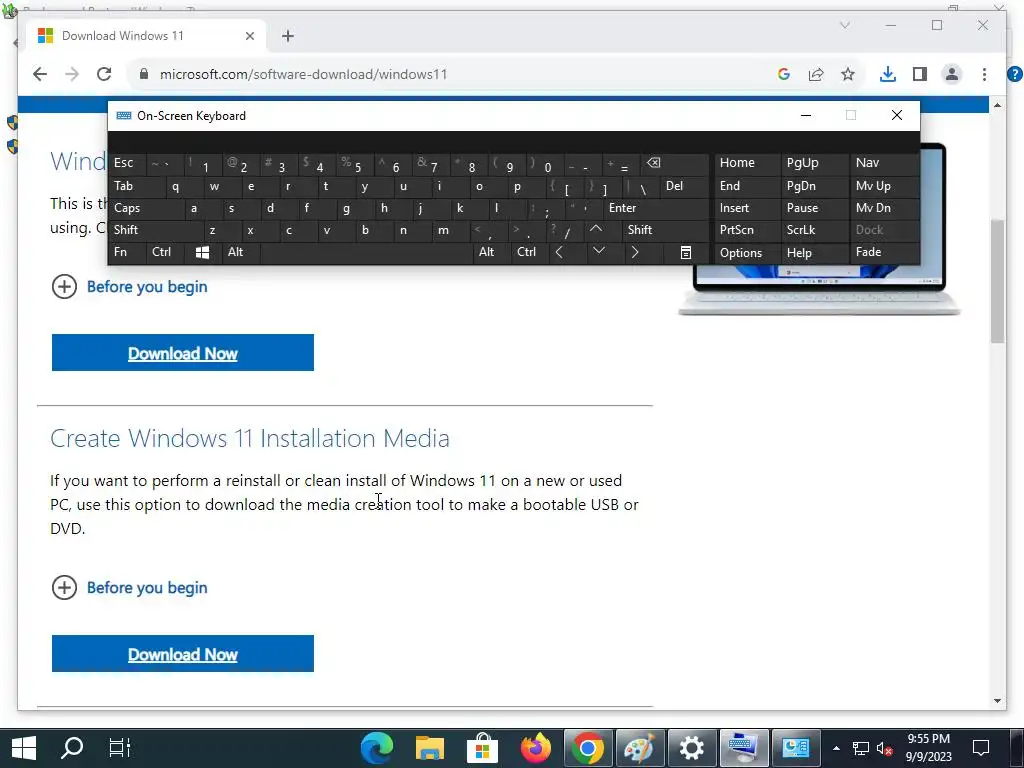1024x768 pixels.
Task: Toggle left Shift on On-Screen Keyboard
Action: pyautogui.click(x=157, y=230)
